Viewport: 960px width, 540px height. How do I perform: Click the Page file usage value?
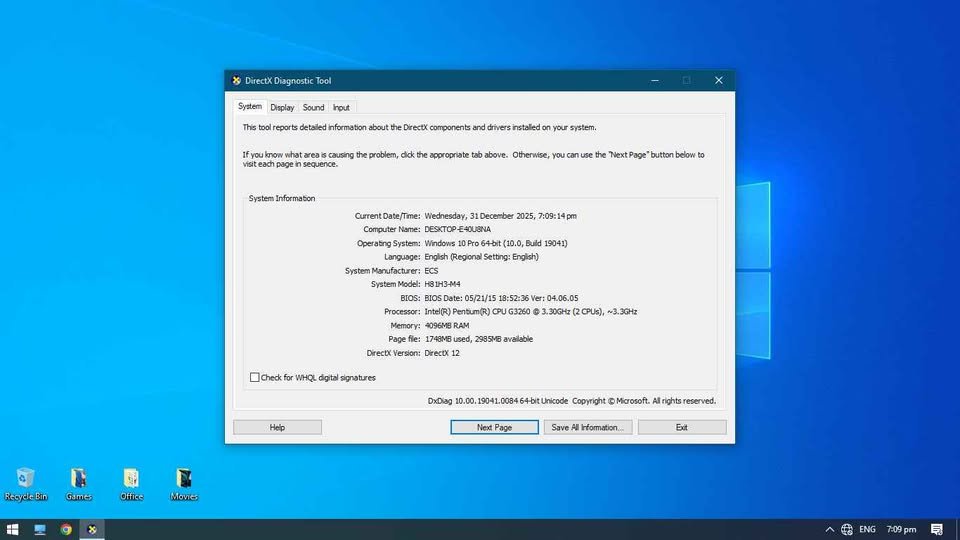(x=479, y=339)
